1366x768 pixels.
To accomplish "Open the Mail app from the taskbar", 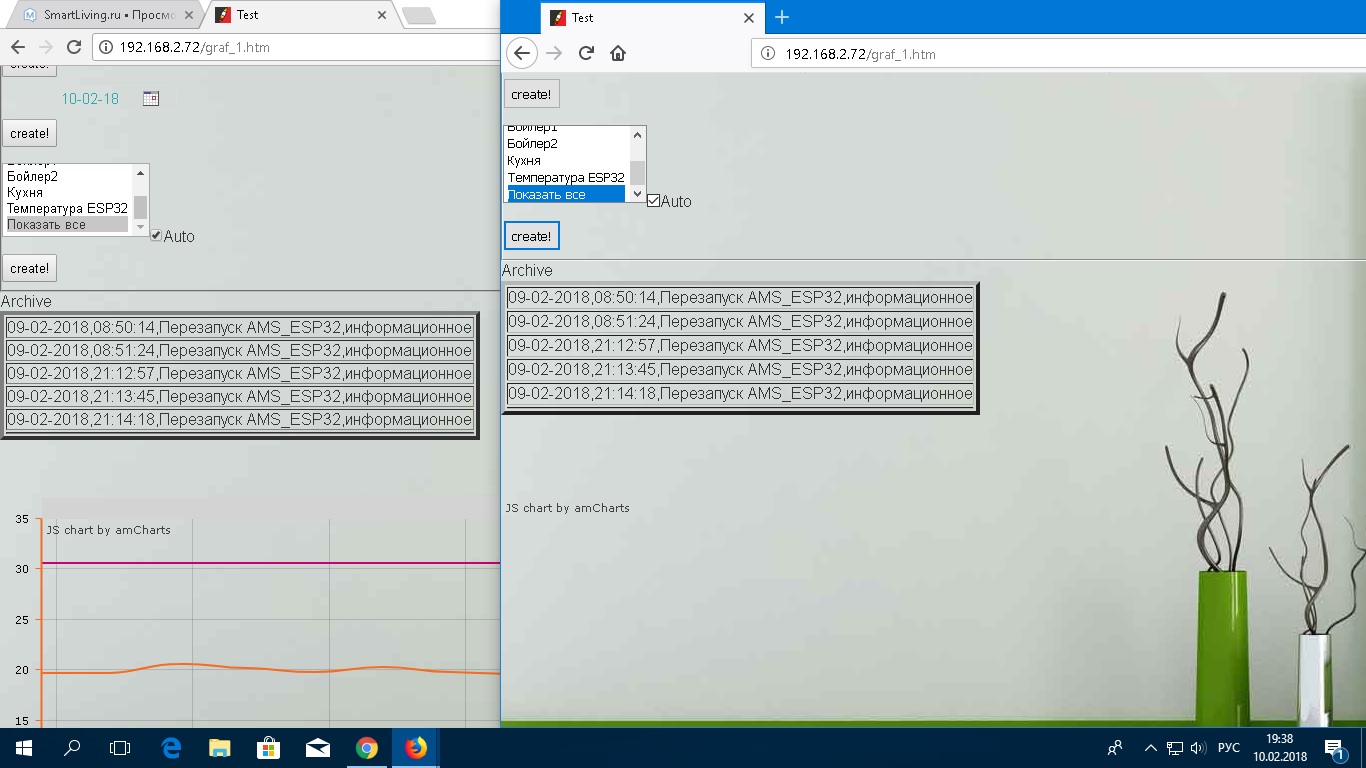I will pos(318,748).
